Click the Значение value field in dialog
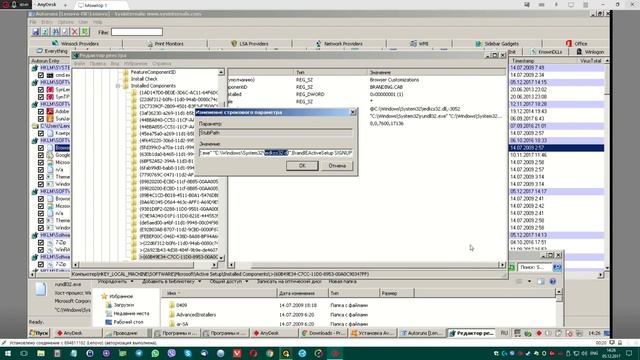This screenshot has height=360, width=640. (x=276, y=153)
